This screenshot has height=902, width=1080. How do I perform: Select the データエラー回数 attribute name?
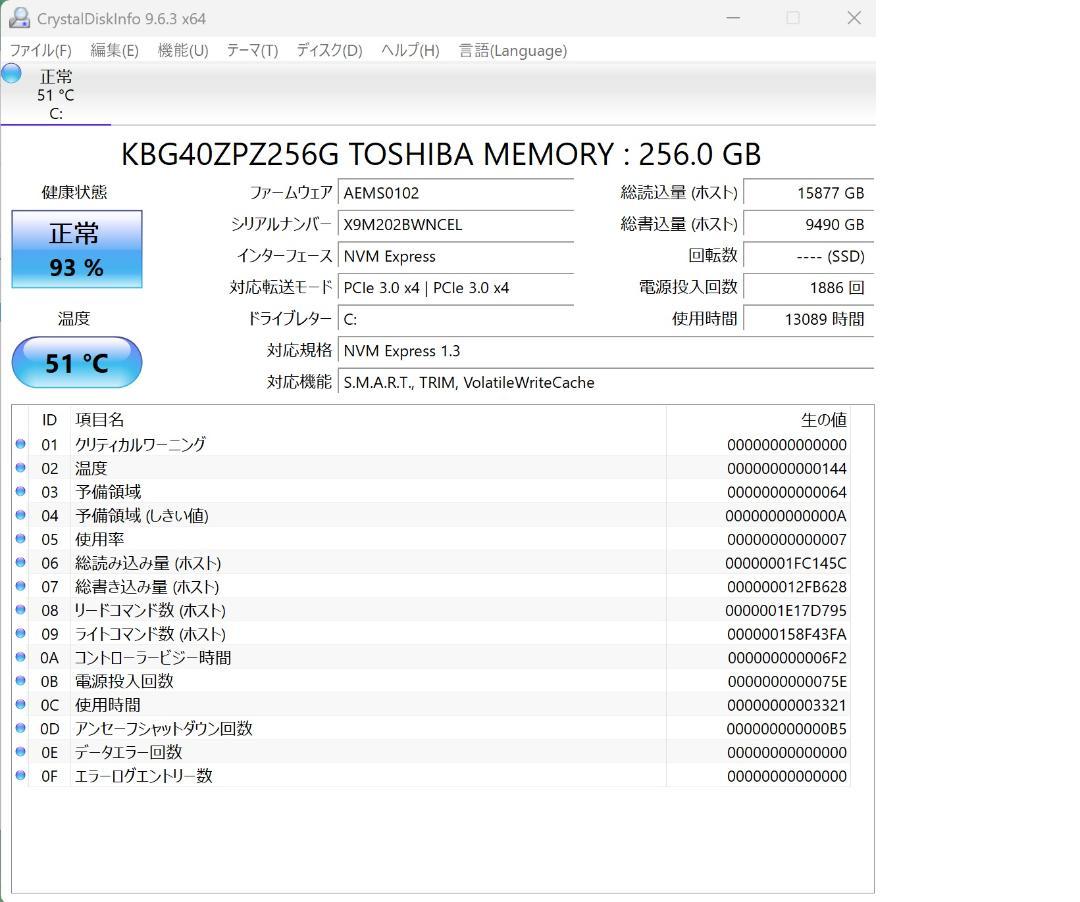(128, 752)
